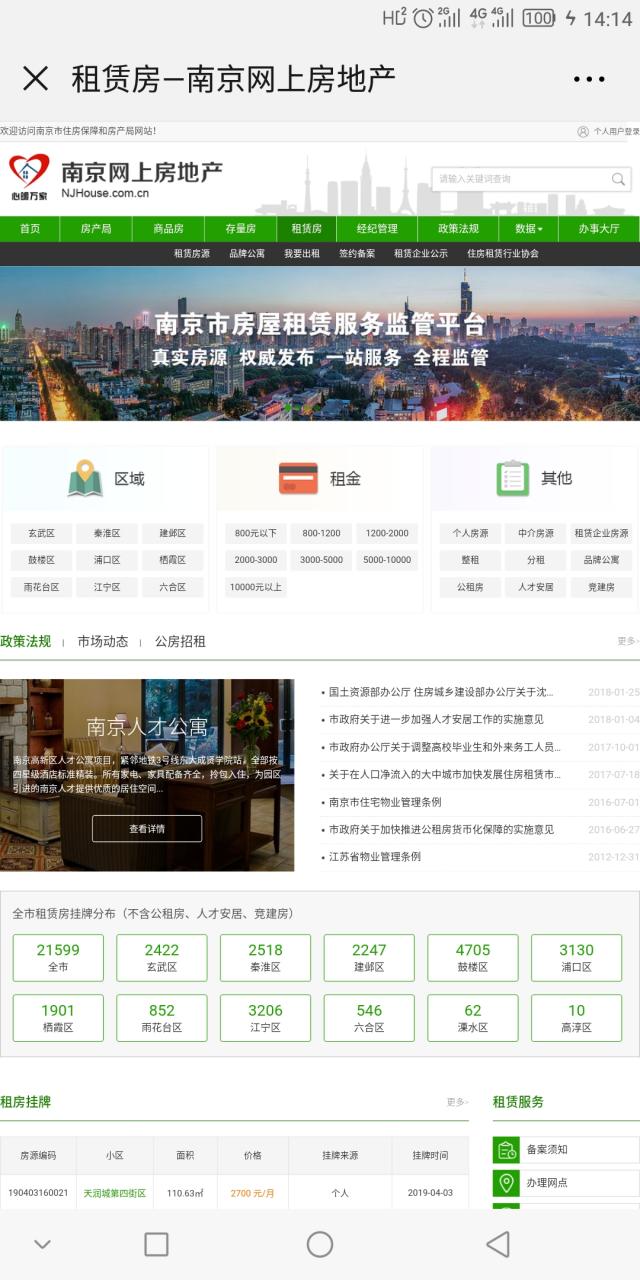Click the search magnifier icon
The height and width of the screenshot is (1280, 640).
618,179
